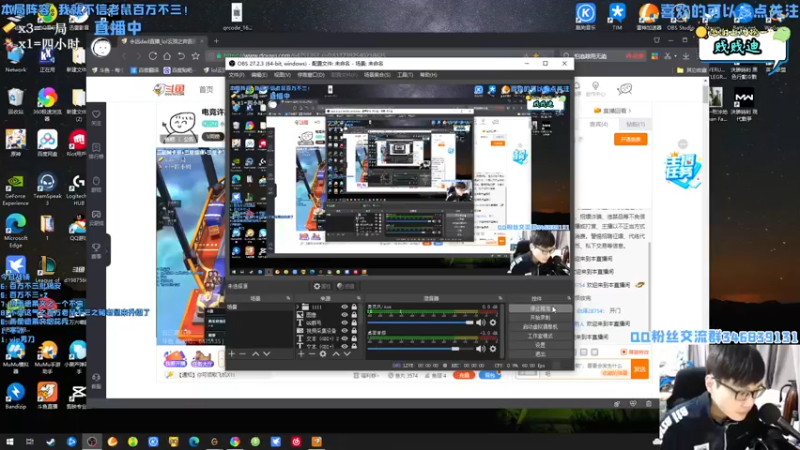Viewport: 800px width, 450px height.
Task: Toggle the eye icon for QQ群号 source
Action: [344, 322]
